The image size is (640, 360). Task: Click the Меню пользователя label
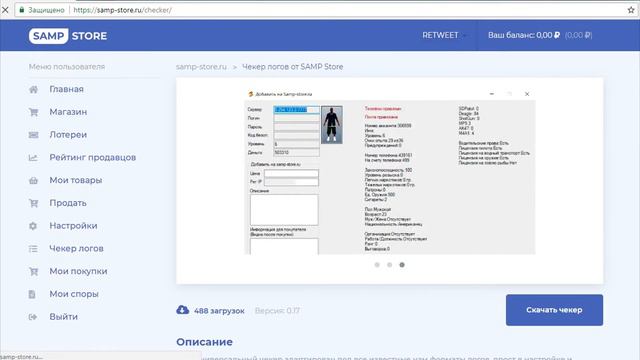tap(67, 67)
